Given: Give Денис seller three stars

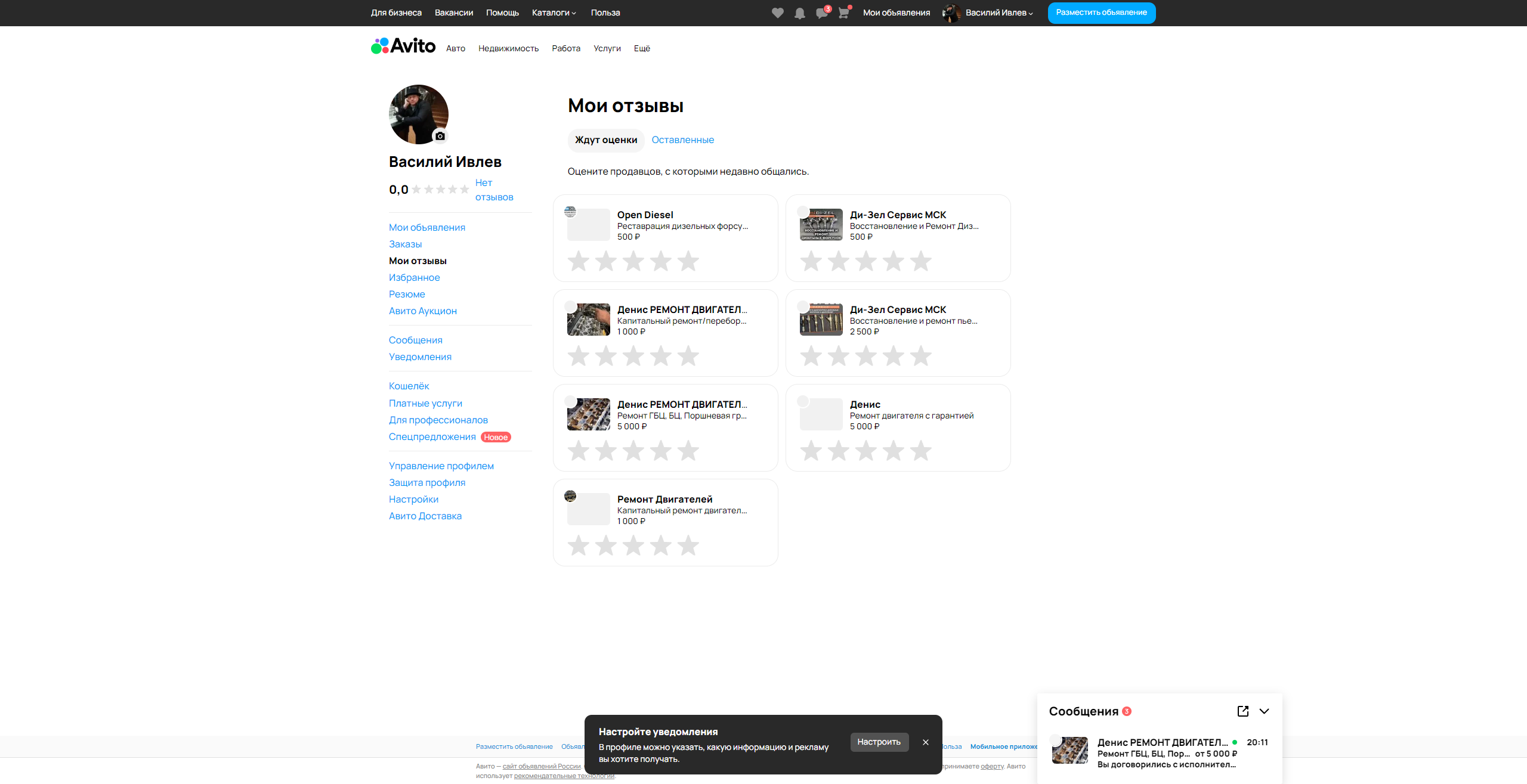Looking at the screenshot, I should point(865,451).
